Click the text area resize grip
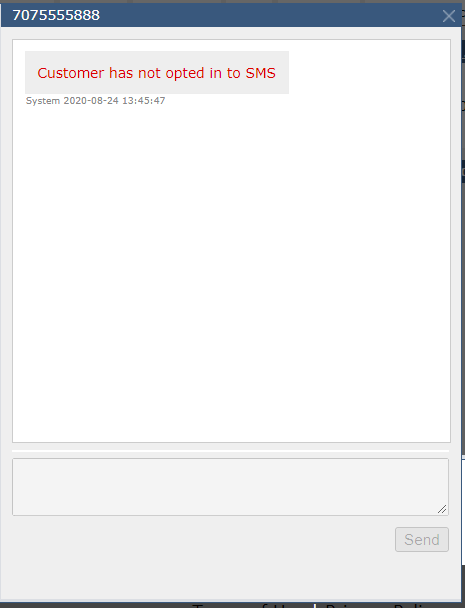The height and width of the screenshot is (608, 465). (x=442, y=509)
